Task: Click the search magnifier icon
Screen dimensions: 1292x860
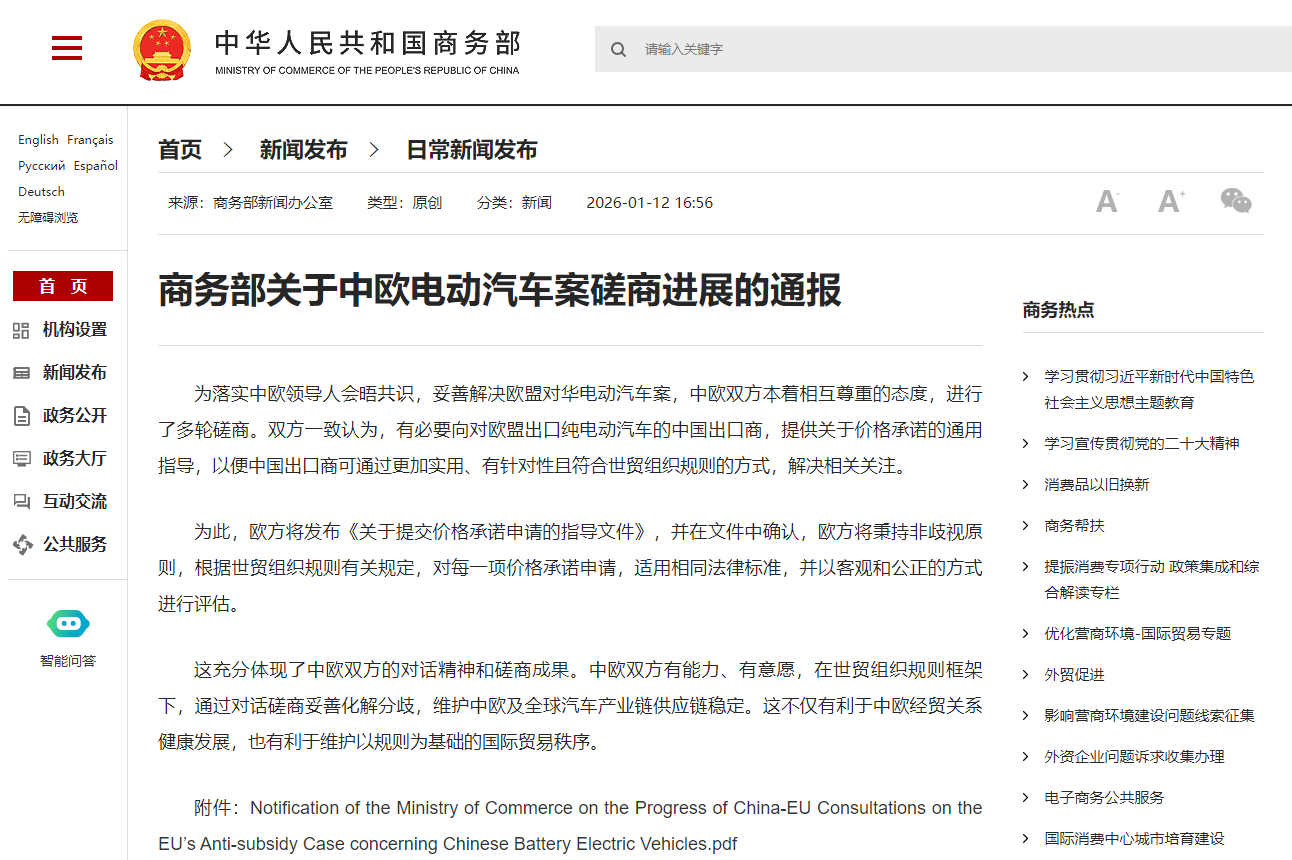Action: (618, 49)
